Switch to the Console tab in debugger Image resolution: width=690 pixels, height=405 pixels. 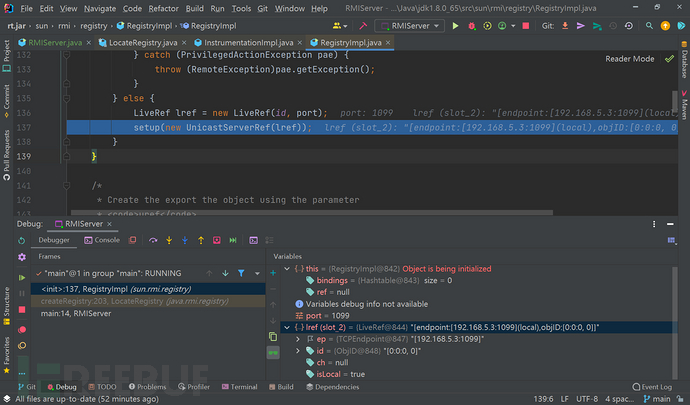pyautogui.click(x=102, y=240)
